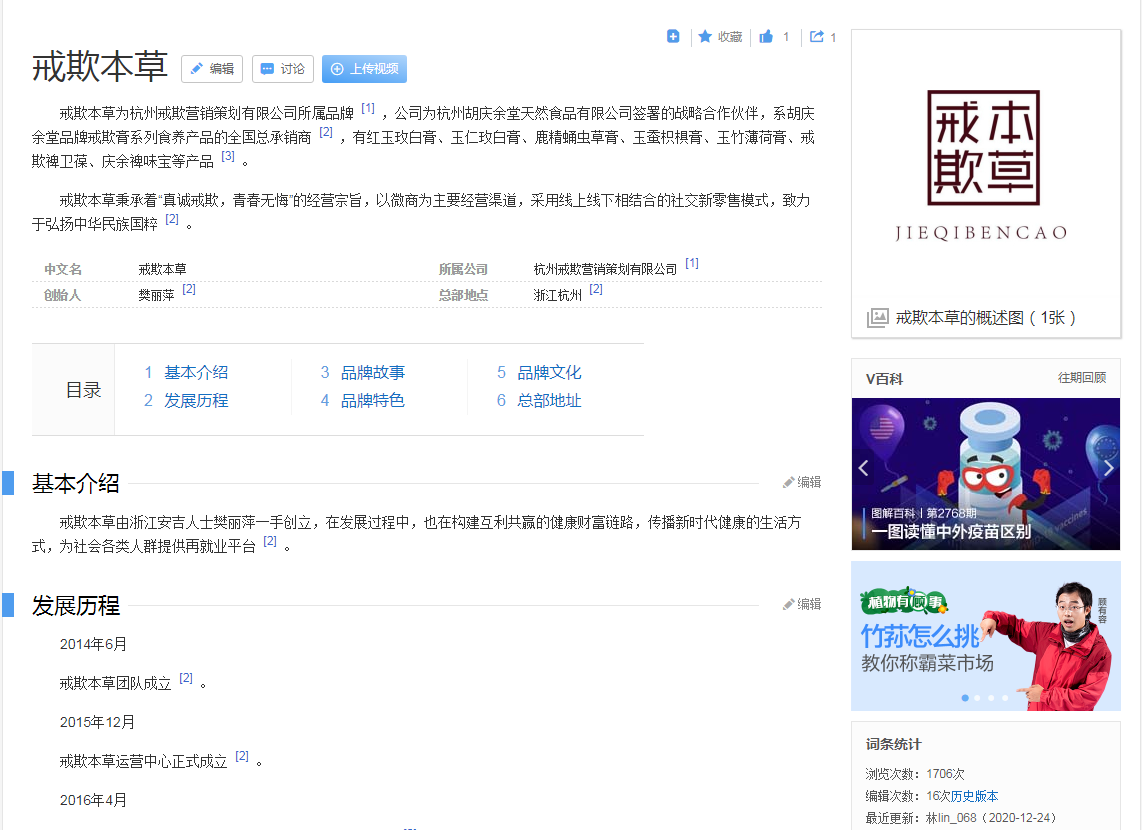Jump to 发展历程 in the contents
This screenshot has width=1142, height=830.
pos(196,400)
